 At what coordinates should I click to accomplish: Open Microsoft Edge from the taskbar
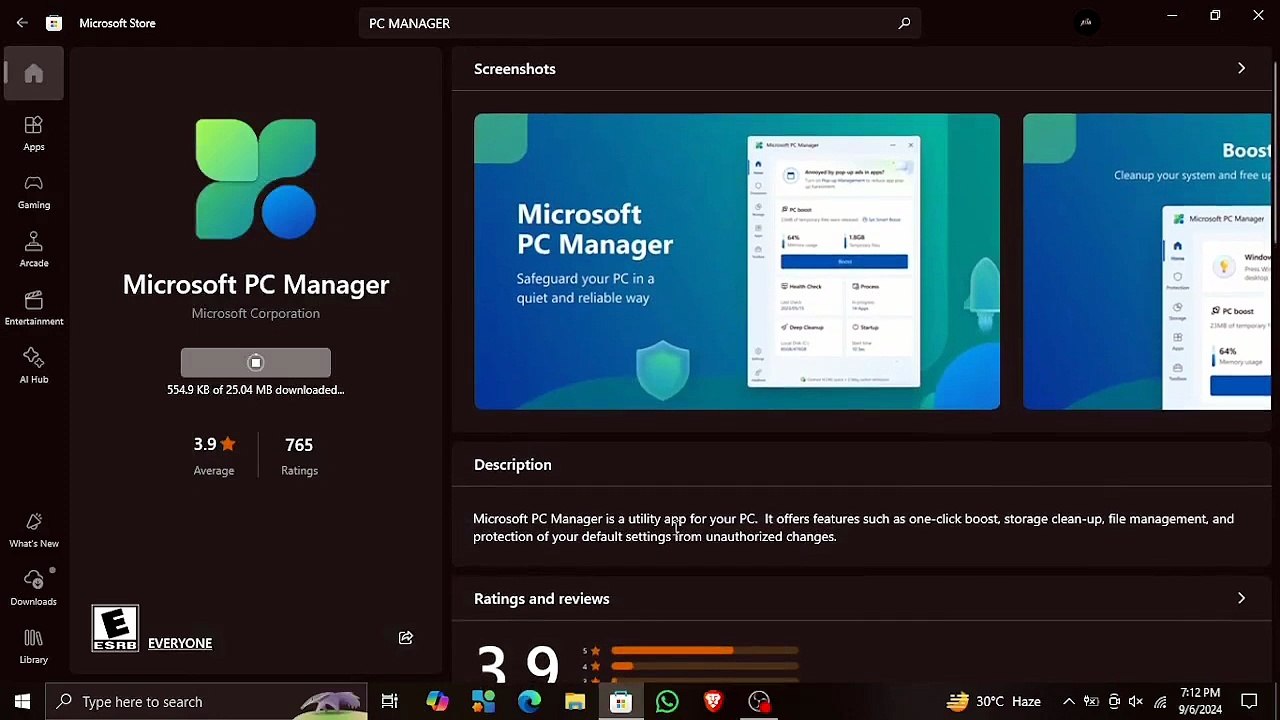point(529,702)
